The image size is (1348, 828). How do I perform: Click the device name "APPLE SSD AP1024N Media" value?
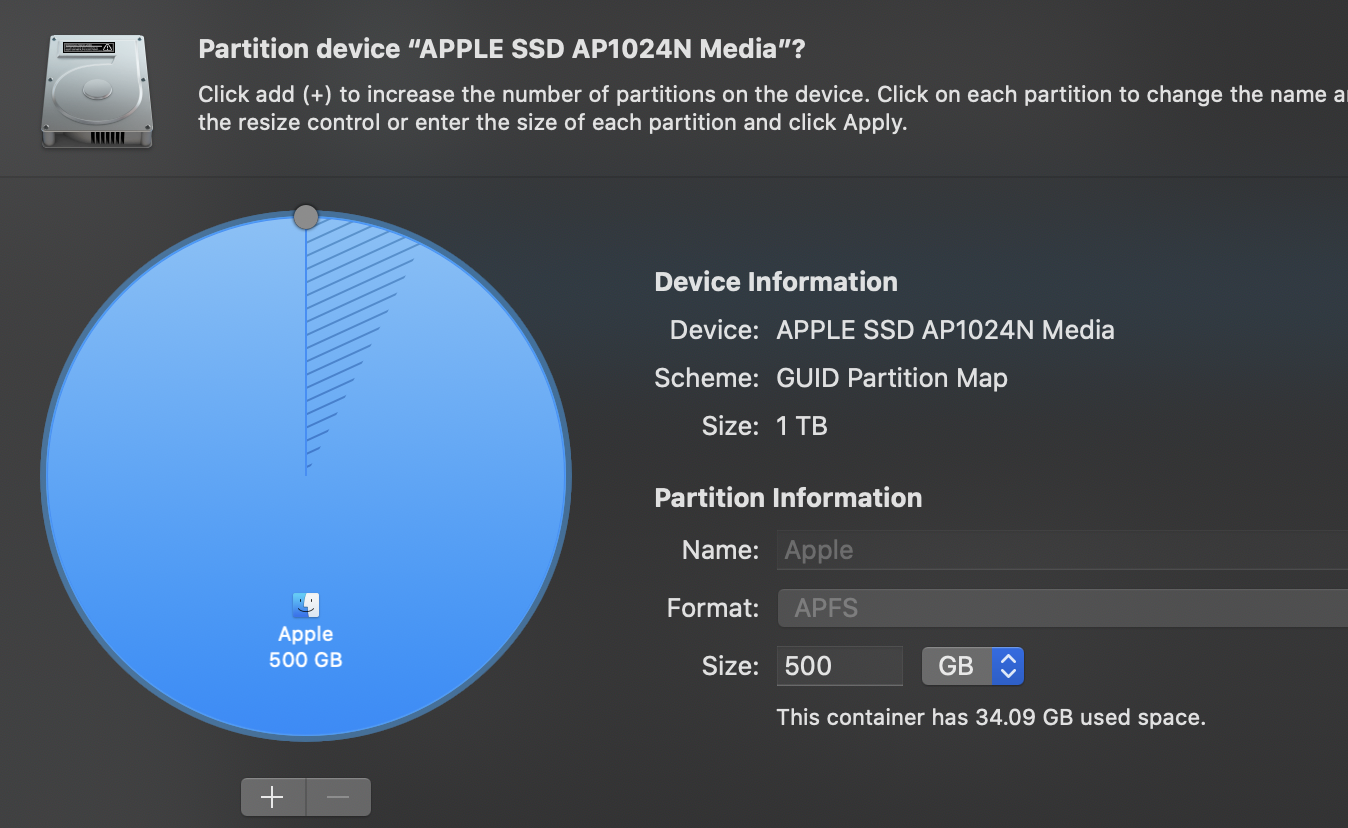tap(945, 330)
